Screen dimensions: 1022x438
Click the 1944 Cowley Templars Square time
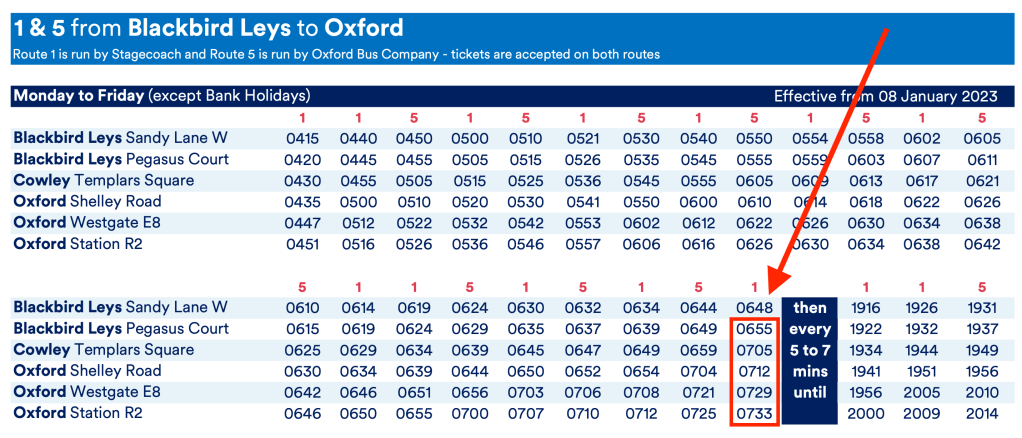point(925,350)
